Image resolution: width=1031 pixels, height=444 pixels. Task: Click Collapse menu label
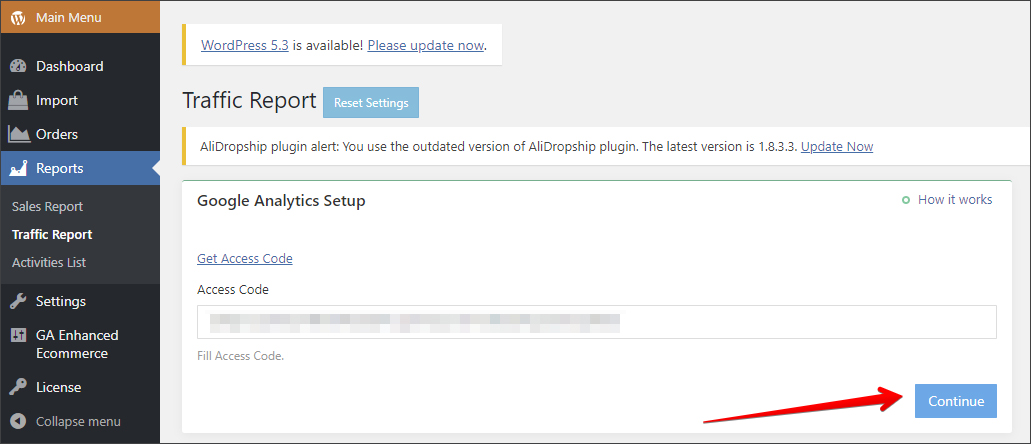[x=78, y=422]
